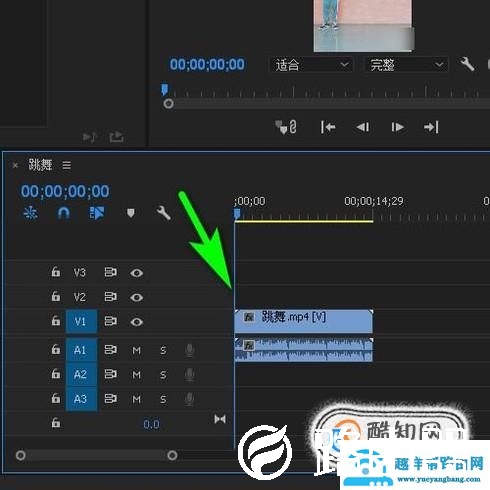Select the V3 track label
This screenshot has width=490, height=490.
point(80,273)
